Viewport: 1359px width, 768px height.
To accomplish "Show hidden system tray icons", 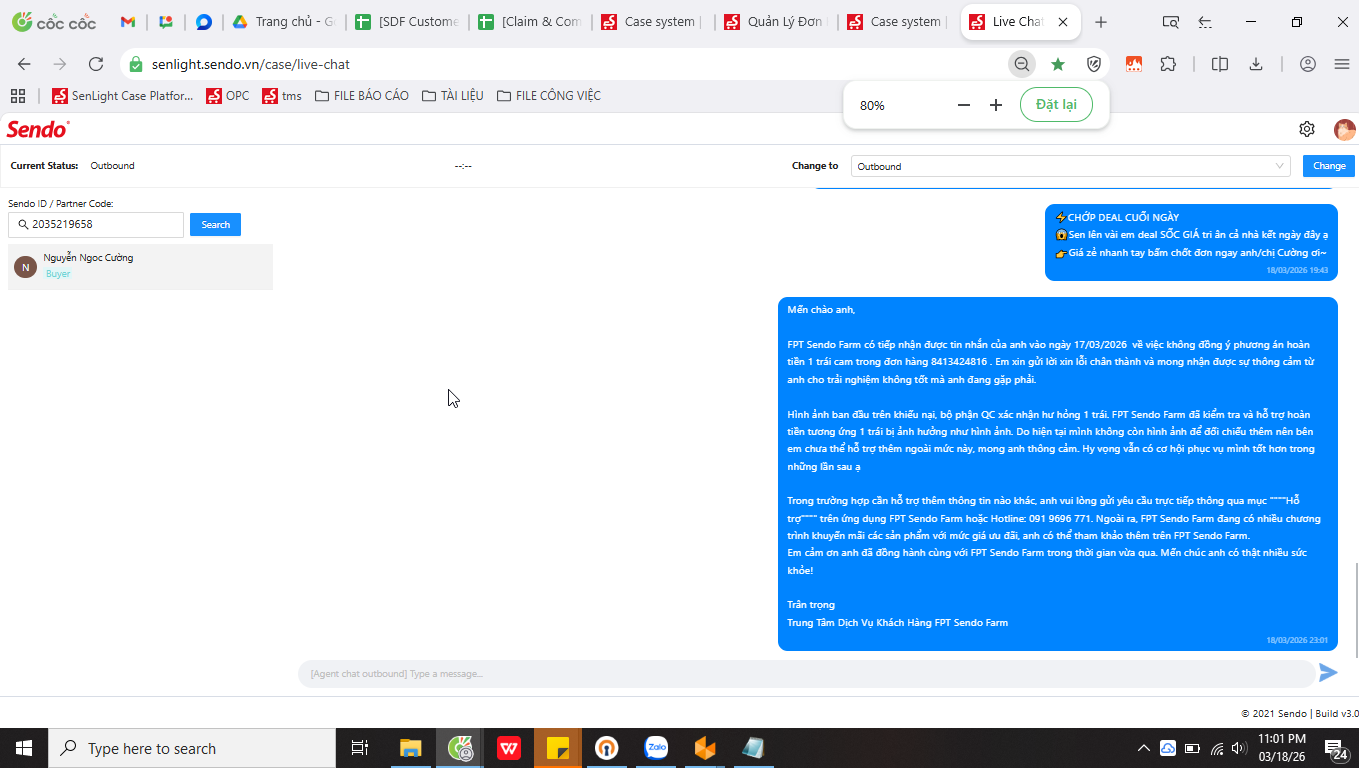I will (x=1143, y=748).
